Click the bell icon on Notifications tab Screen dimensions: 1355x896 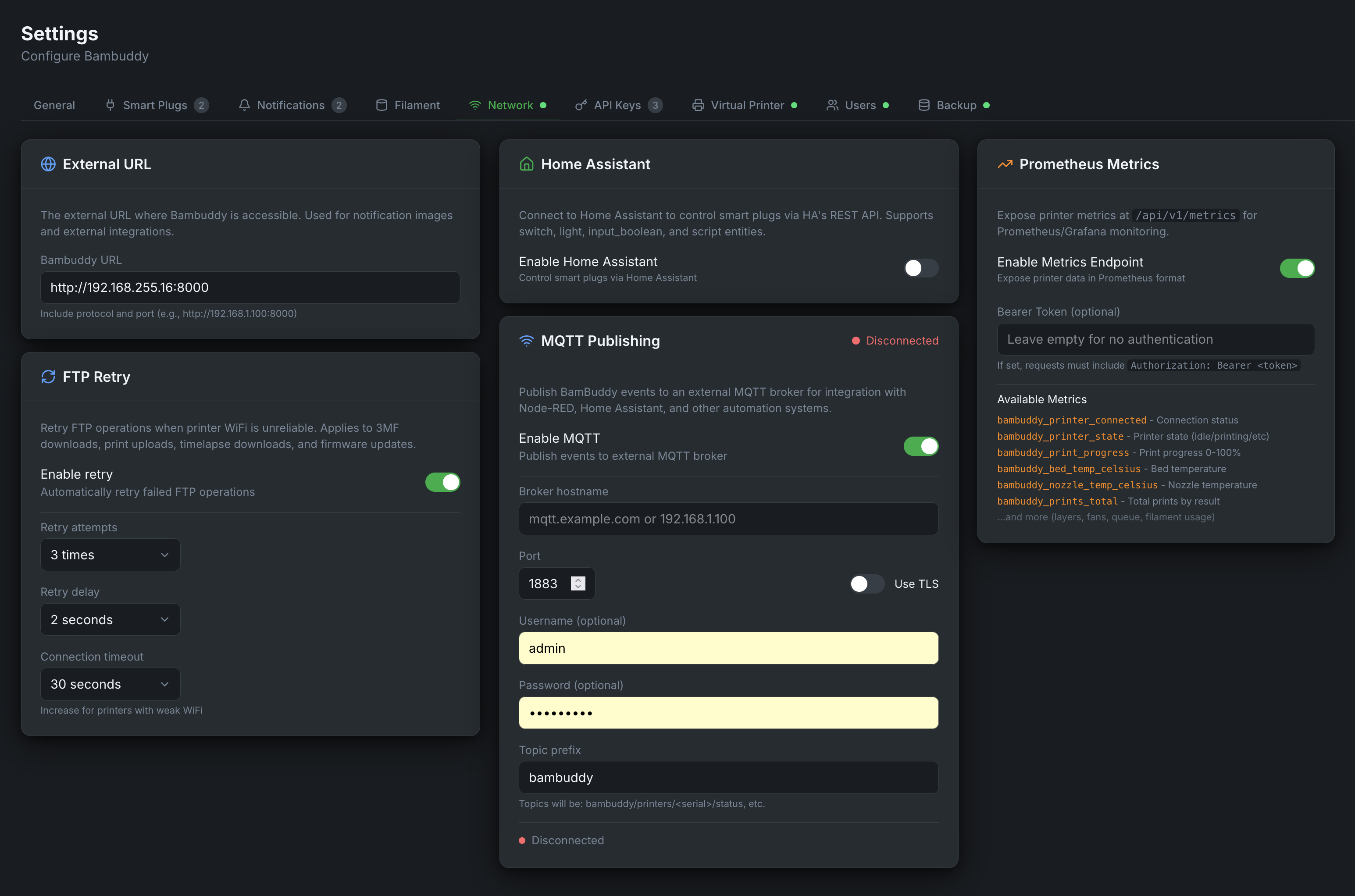(245, 105)
